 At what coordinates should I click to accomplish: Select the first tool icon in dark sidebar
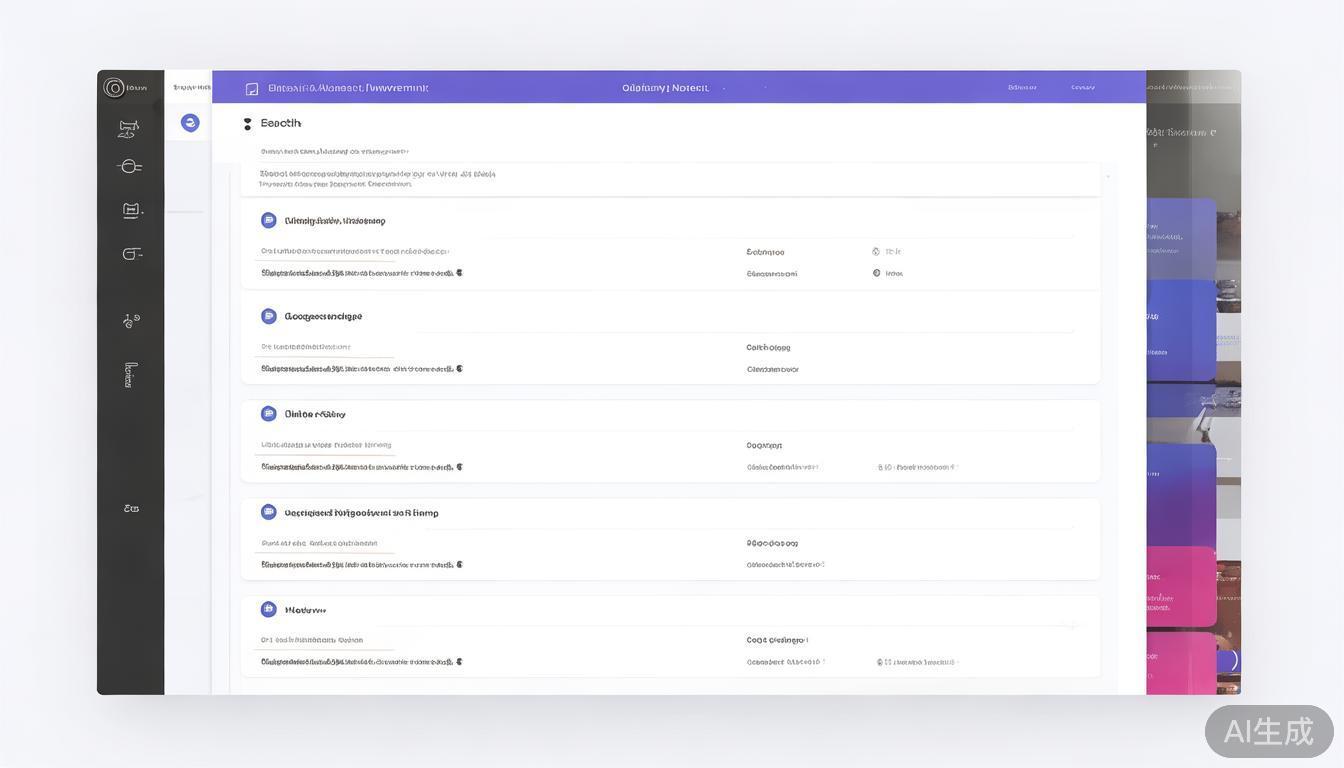click(x=128, y=128)
